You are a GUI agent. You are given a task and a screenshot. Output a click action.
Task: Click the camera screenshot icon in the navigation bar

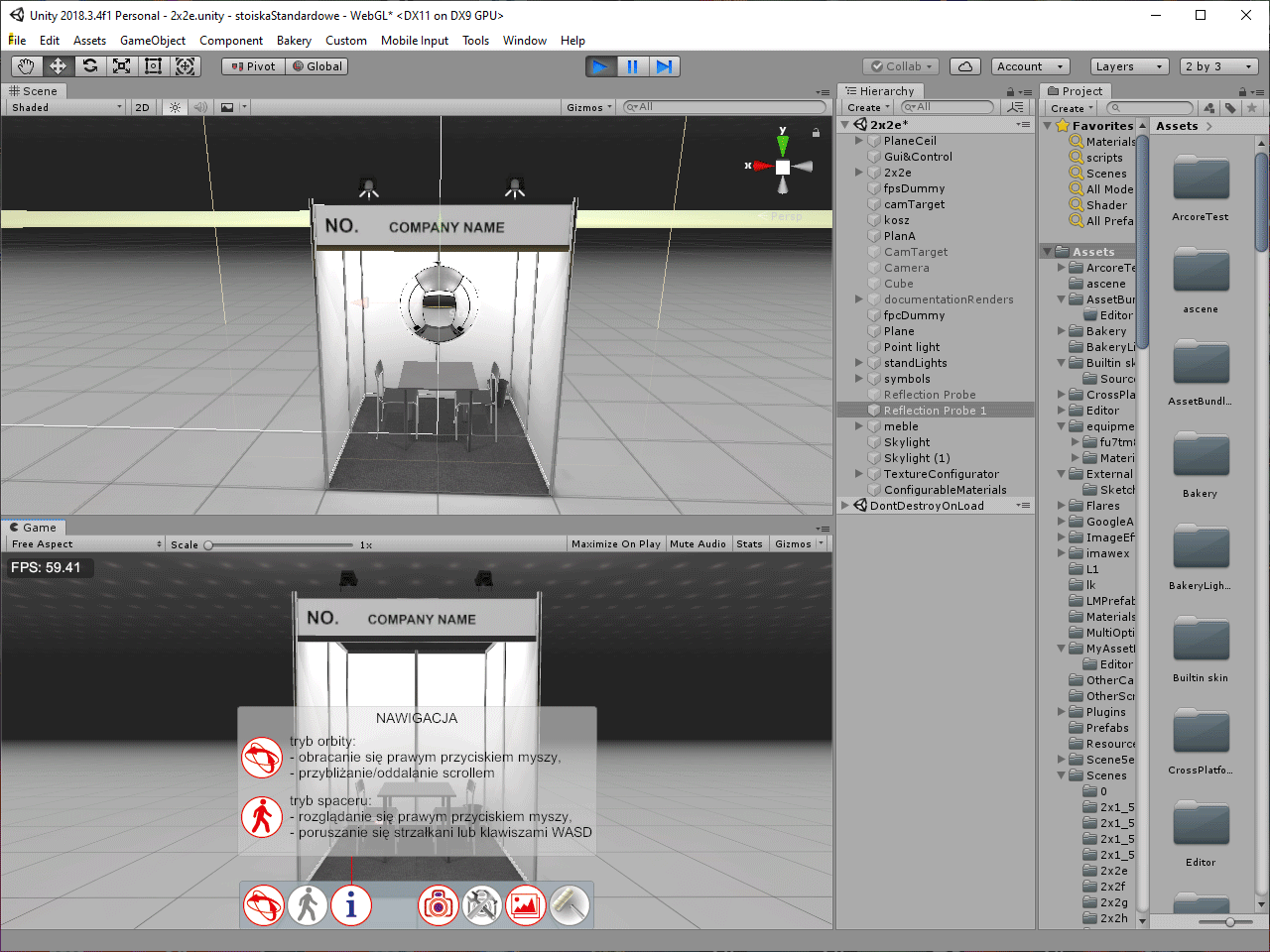pos(438,904)
